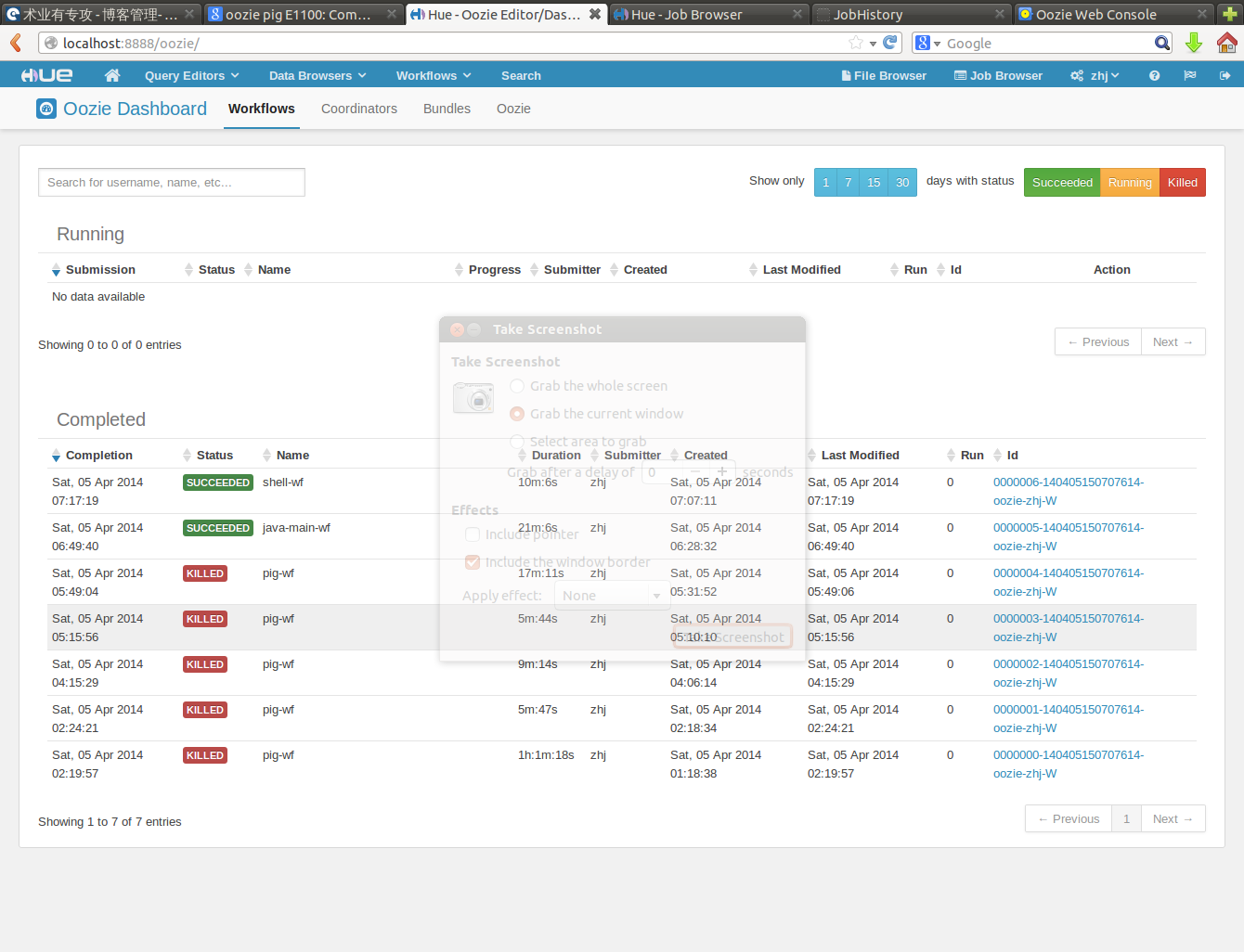Show only the last 1 day
Image resolution: width=1244 pixels, height=952 pixels.
(825, 183)
